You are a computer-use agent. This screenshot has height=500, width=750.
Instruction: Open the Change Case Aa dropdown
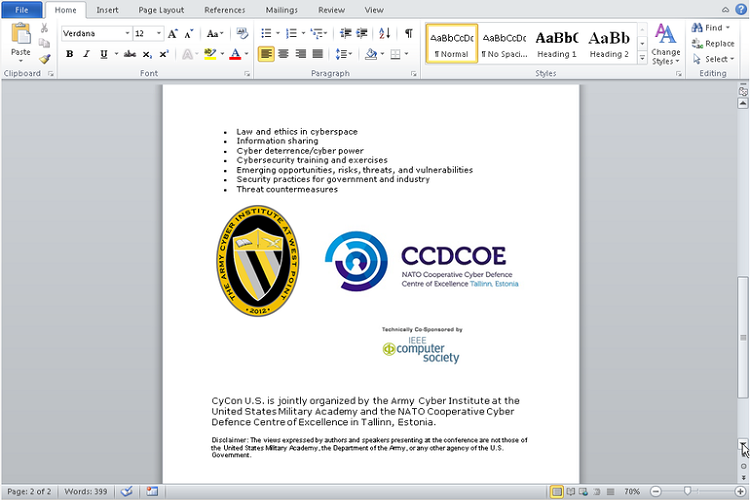click(x=215, y=33)
